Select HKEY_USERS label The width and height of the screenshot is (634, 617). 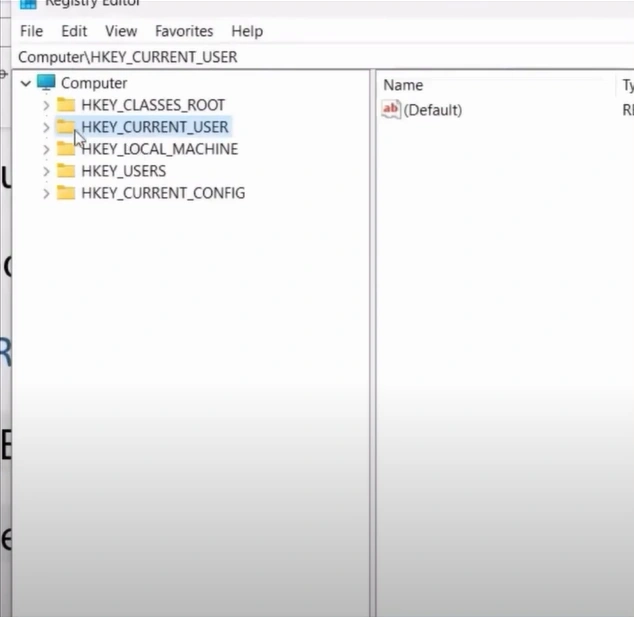(124, 171)
